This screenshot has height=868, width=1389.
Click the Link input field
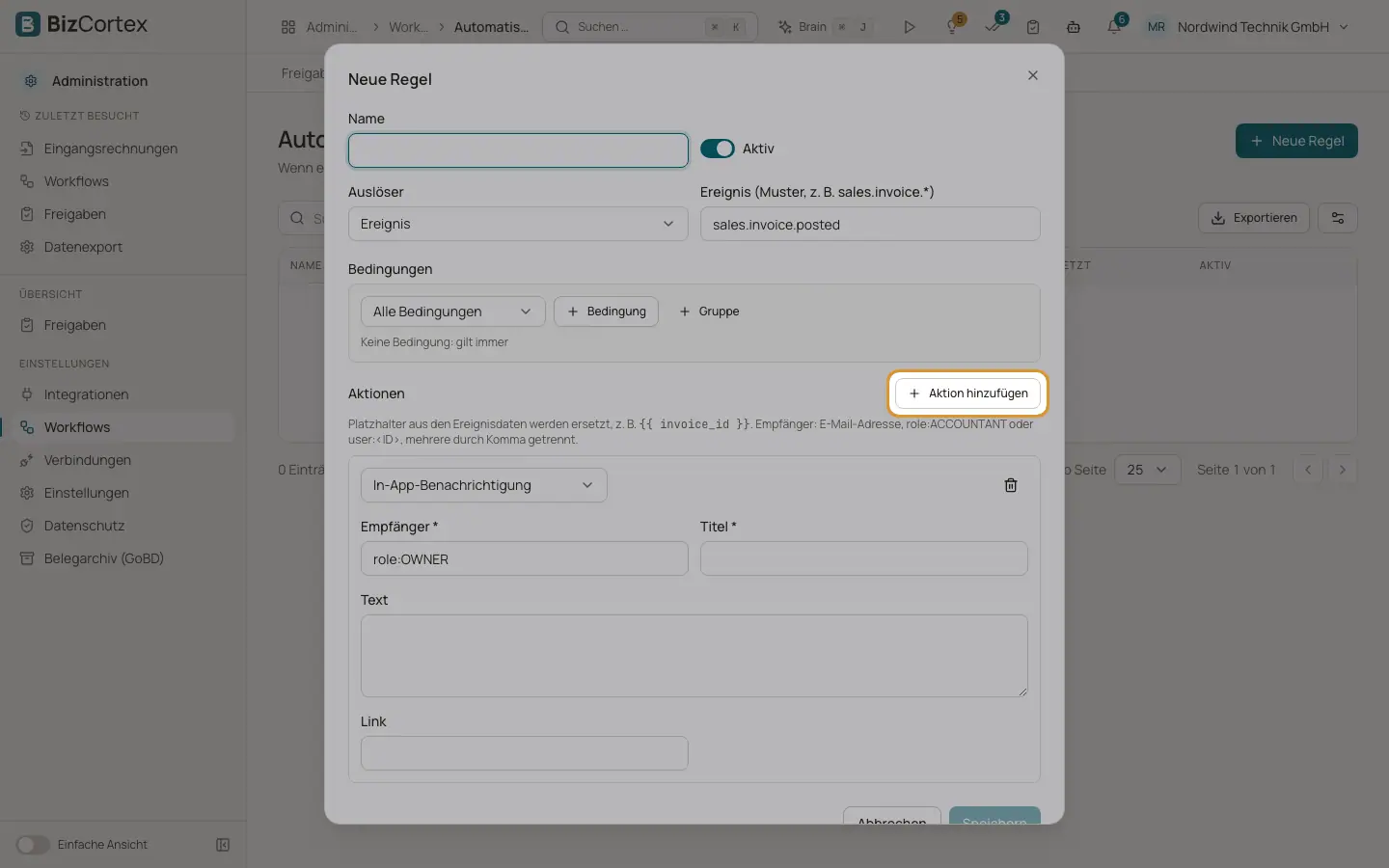pyautogui.click(x=524, y=753)
